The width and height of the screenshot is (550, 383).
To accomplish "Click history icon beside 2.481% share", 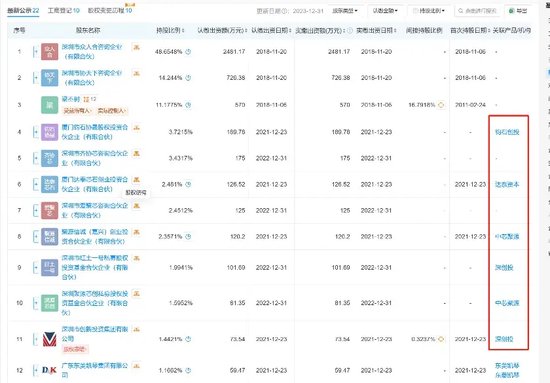I will pyautogui.click(x=188, y=184).
